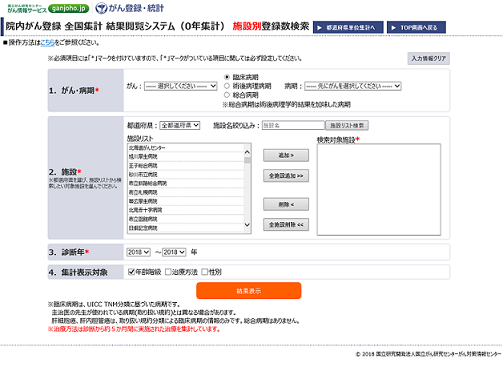Select 北海道がんセンター in facility list
The image size is (503, 367).
pos(186,148)
